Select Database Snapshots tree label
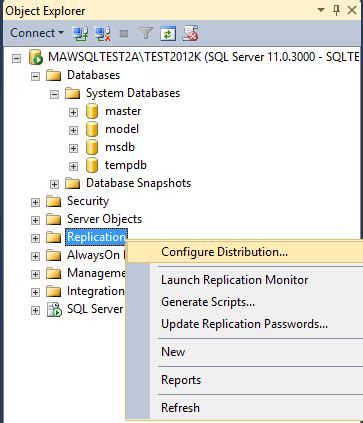This screenshot has width=363, height=423. click(138, 183)
